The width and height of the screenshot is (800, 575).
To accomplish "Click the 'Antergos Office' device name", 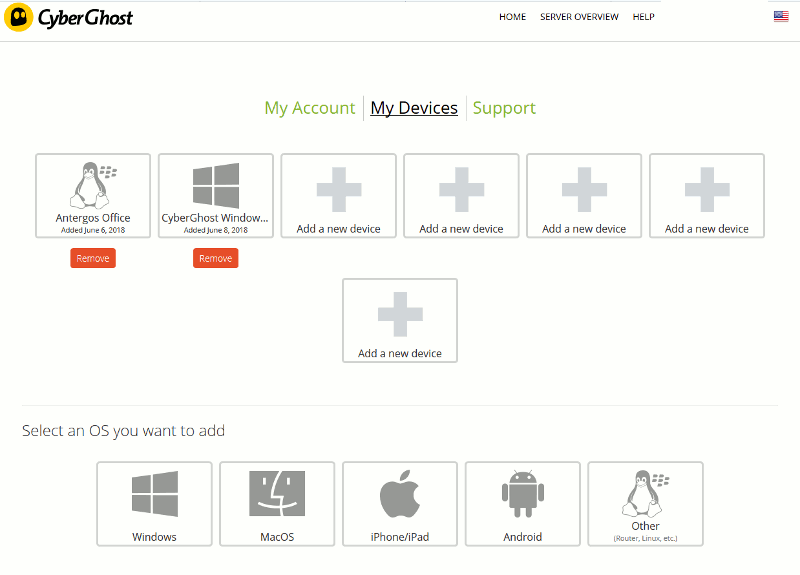I will [x=93, y=218].
